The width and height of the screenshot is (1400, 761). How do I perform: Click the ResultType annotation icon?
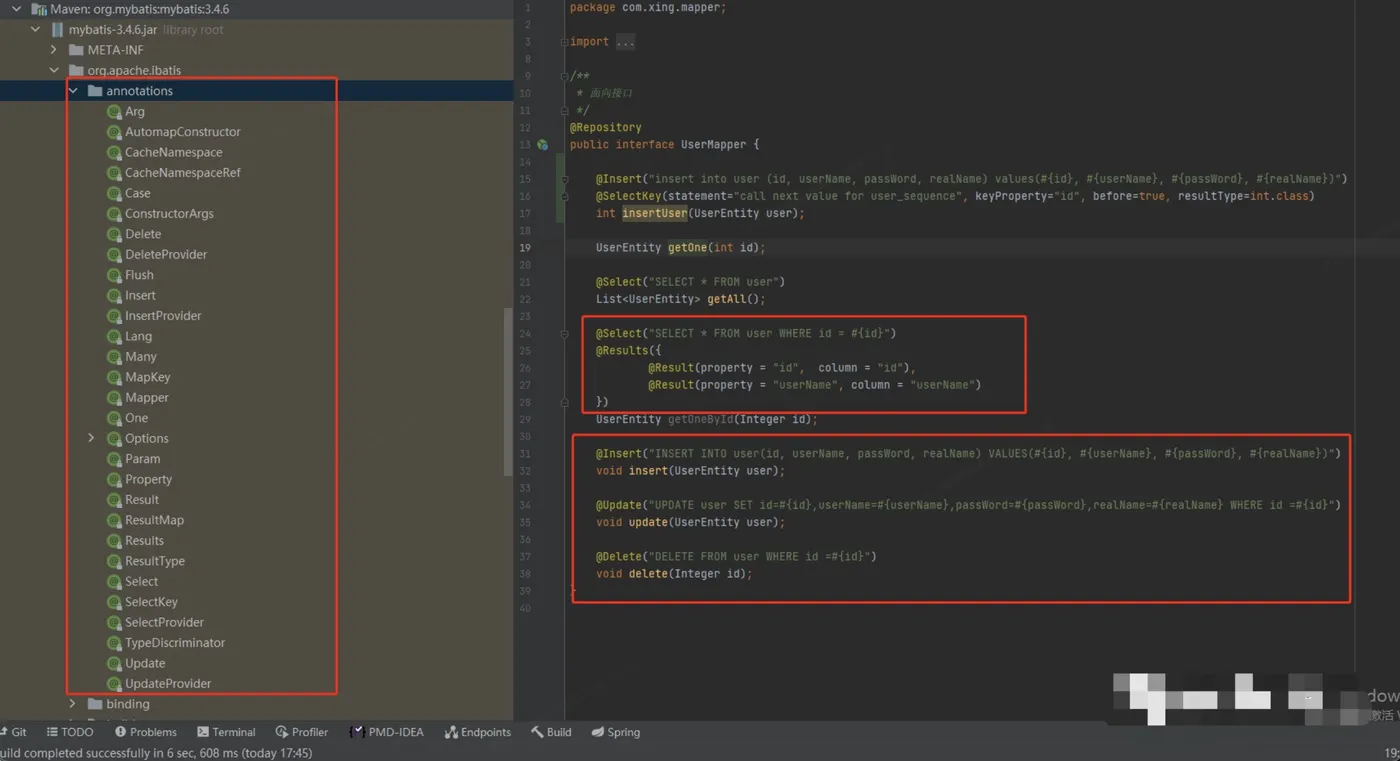(x=114, y=561)
